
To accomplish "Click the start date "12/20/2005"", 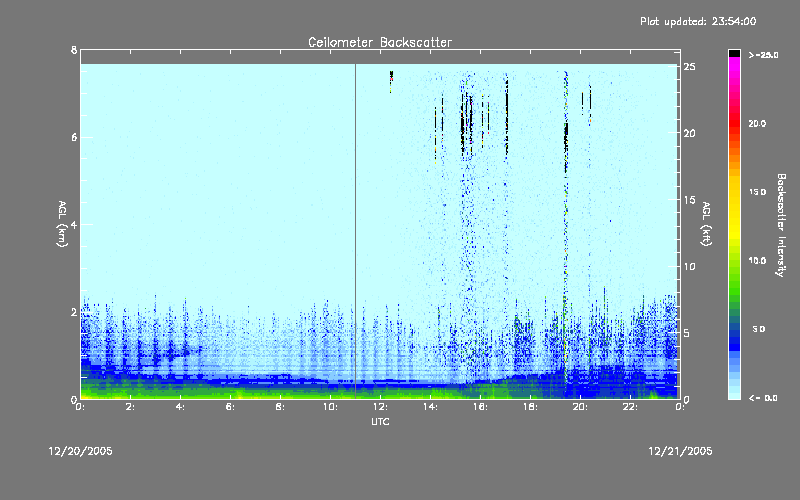I will point(81,451).
